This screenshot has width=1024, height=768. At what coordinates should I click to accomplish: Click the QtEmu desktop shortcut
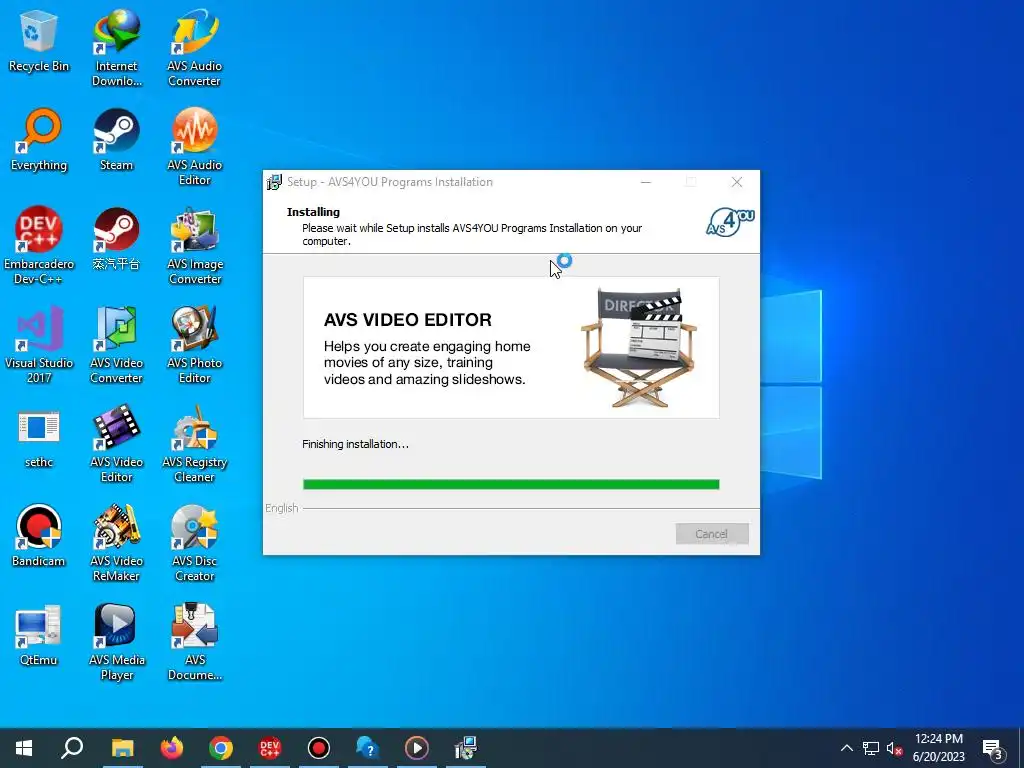(39, 636)
